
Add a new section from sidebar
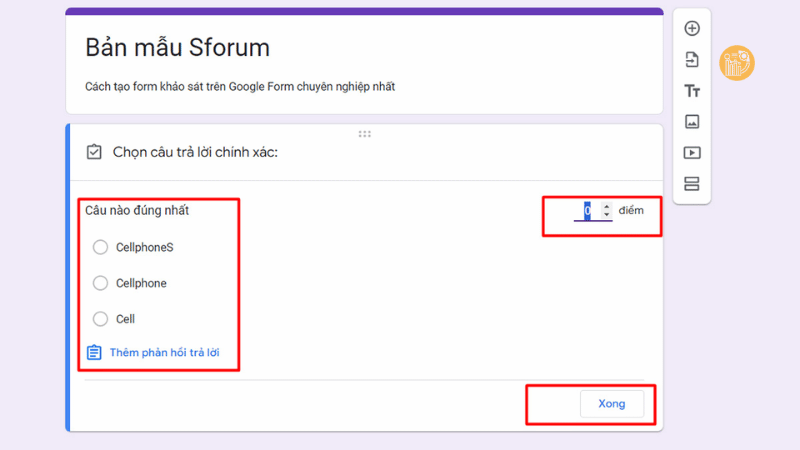[x=692, y=184]
